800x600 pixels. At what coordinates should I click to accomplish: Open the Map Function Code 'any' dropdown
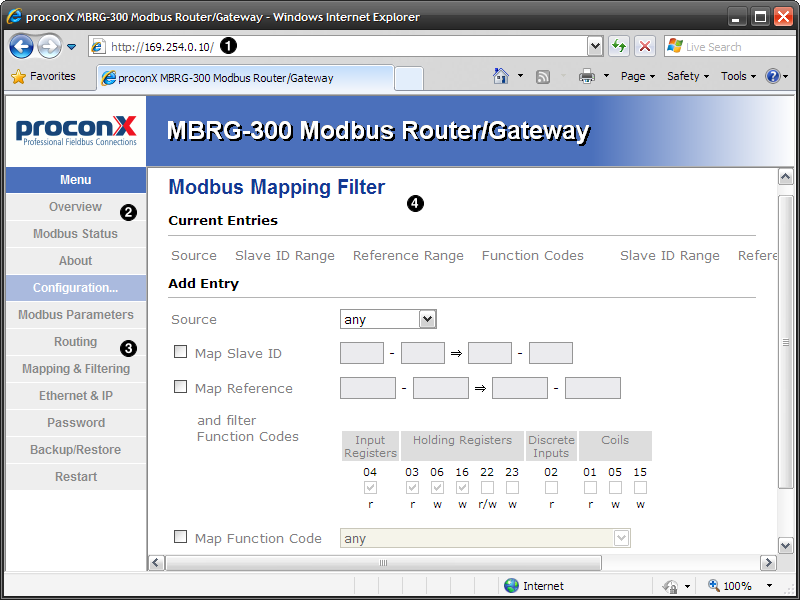pos(485,538)
